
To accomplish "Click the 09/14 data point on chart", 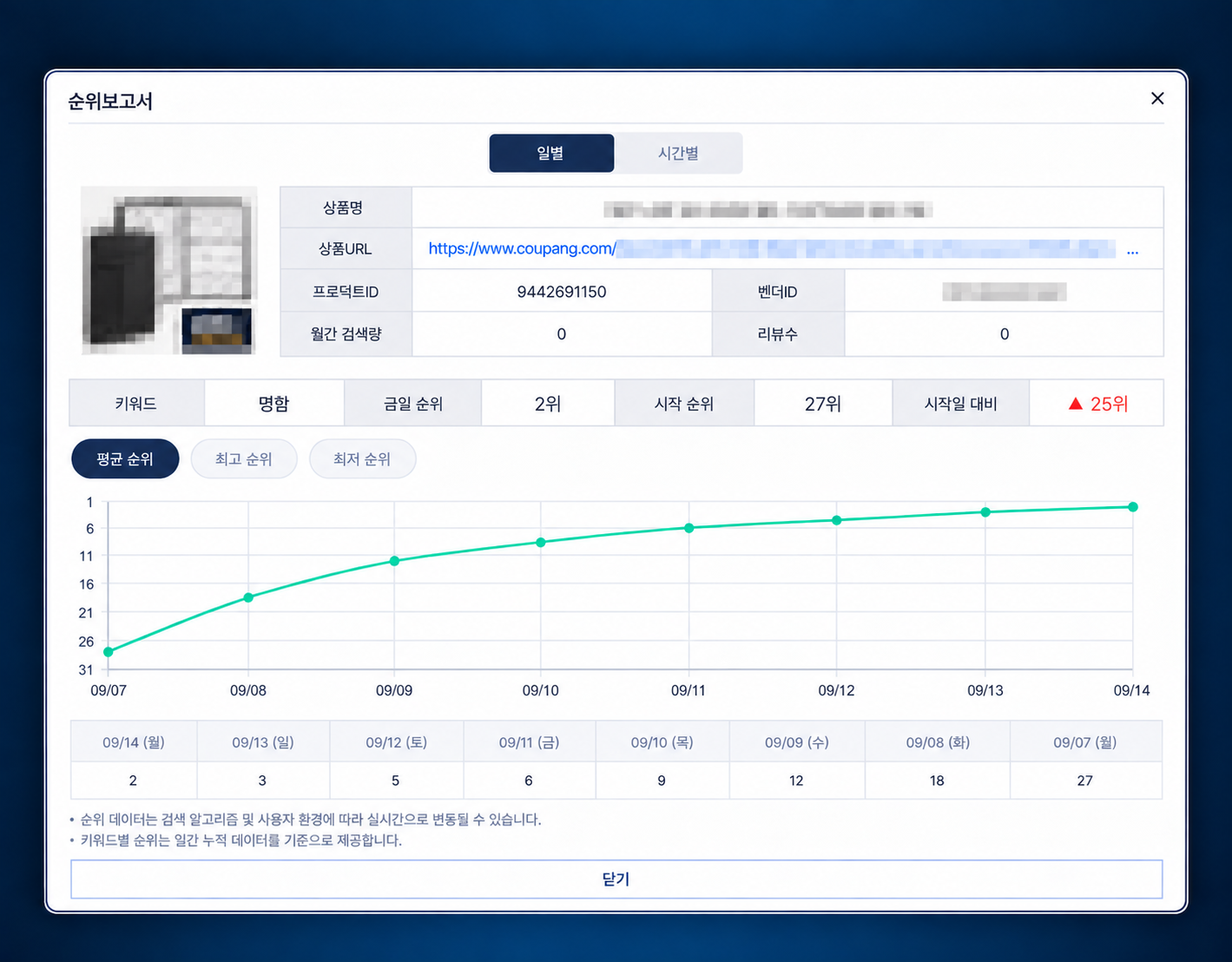I will [1133, 507].
